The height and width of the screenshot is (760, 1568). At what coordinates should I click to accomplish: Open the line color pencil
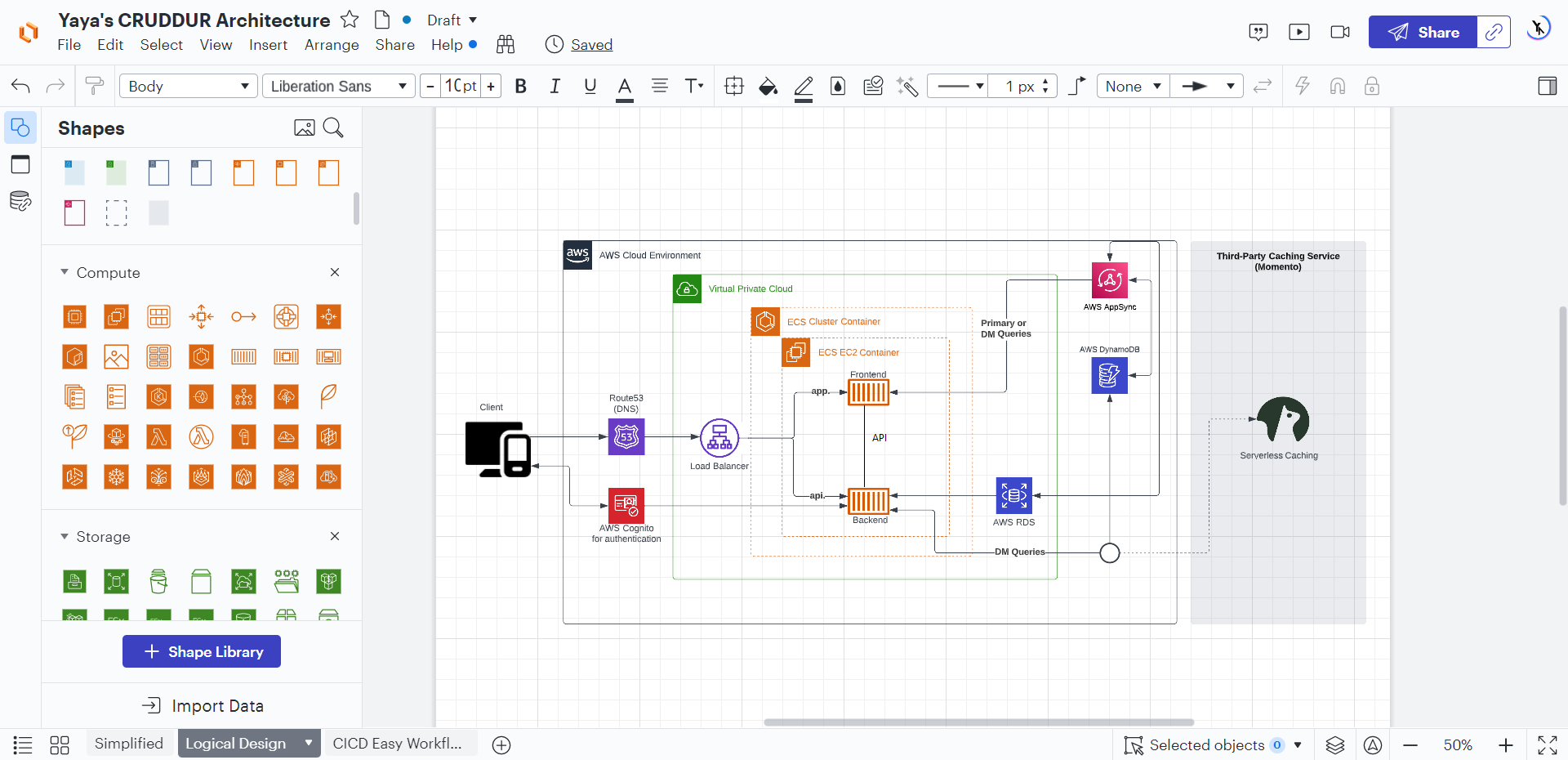[x=804, y=87]
